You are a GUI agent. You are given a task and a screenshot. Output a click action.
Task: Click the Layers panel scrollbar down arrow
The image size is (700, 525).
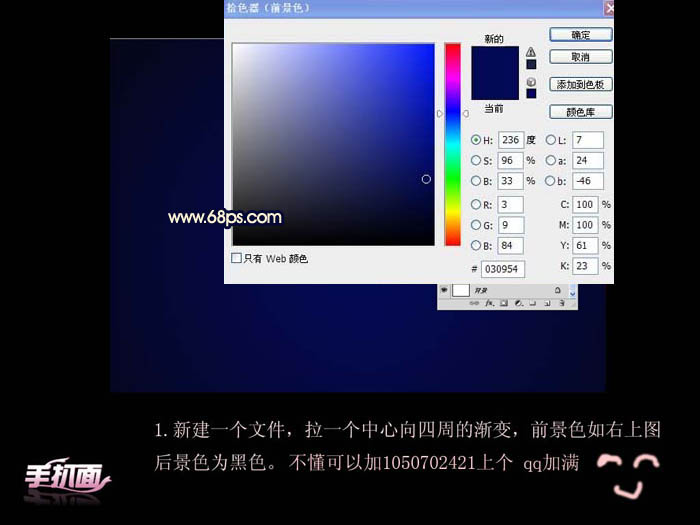click(573, 293)
